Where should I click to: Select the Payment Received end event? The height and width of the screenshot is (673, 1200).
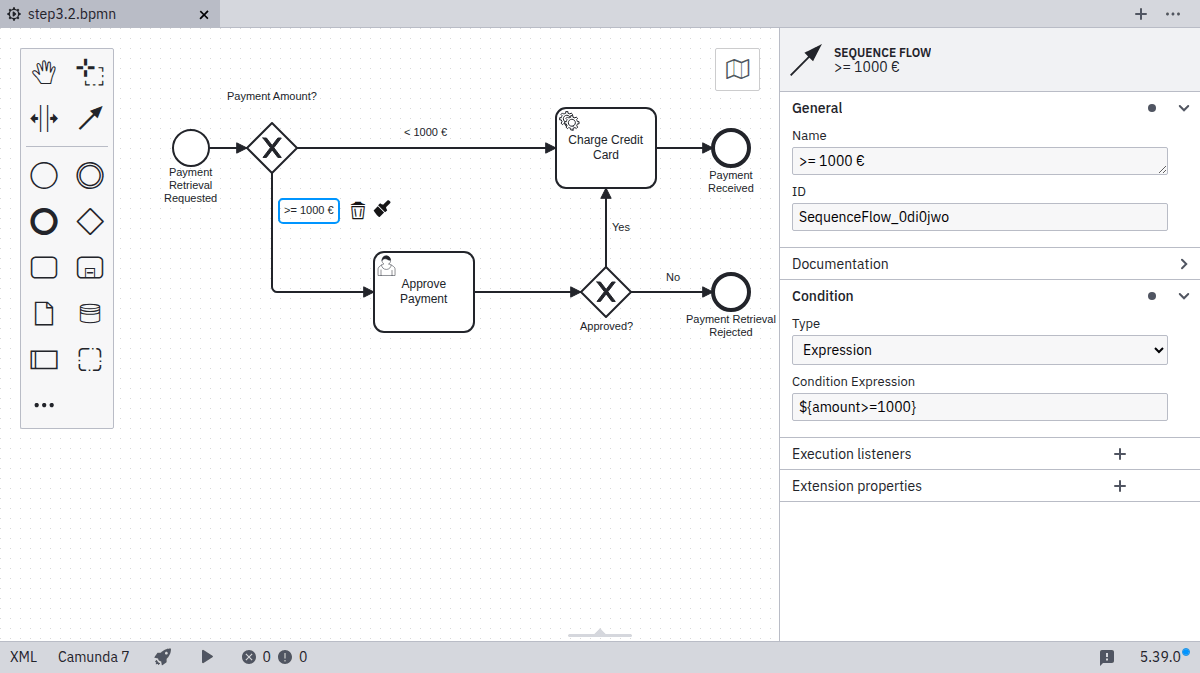coord(731,148)
